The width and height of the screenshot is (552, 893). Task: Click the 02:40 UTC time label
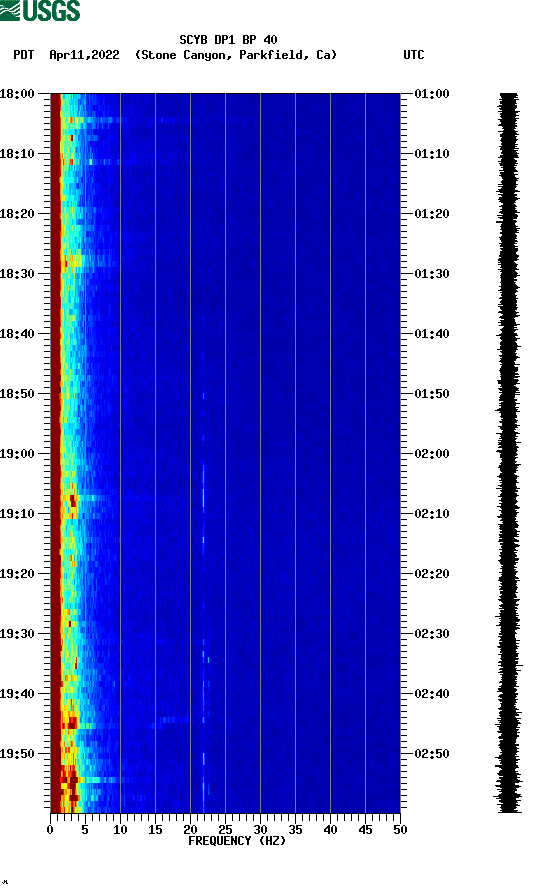point(432,694)
